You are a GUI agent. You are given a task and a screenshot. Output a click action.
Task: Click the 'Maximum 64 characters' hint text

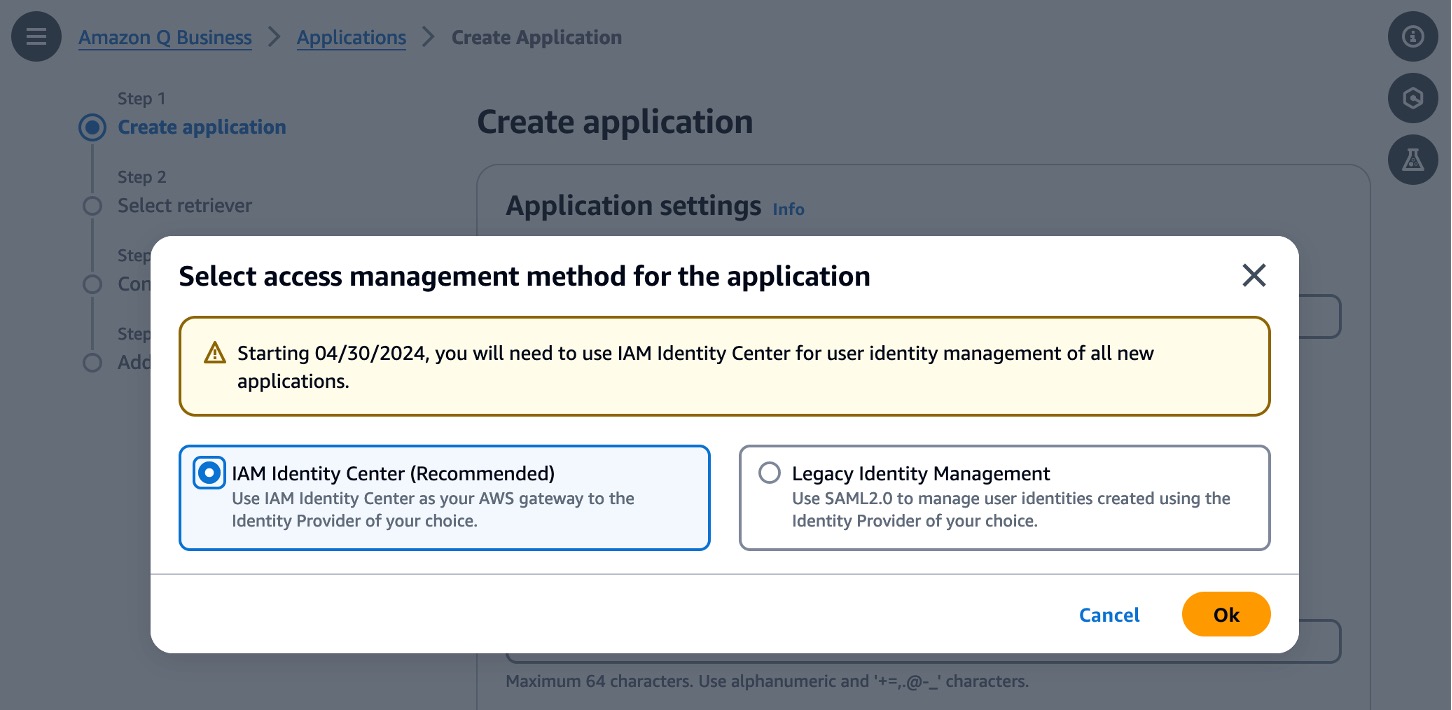767,682
